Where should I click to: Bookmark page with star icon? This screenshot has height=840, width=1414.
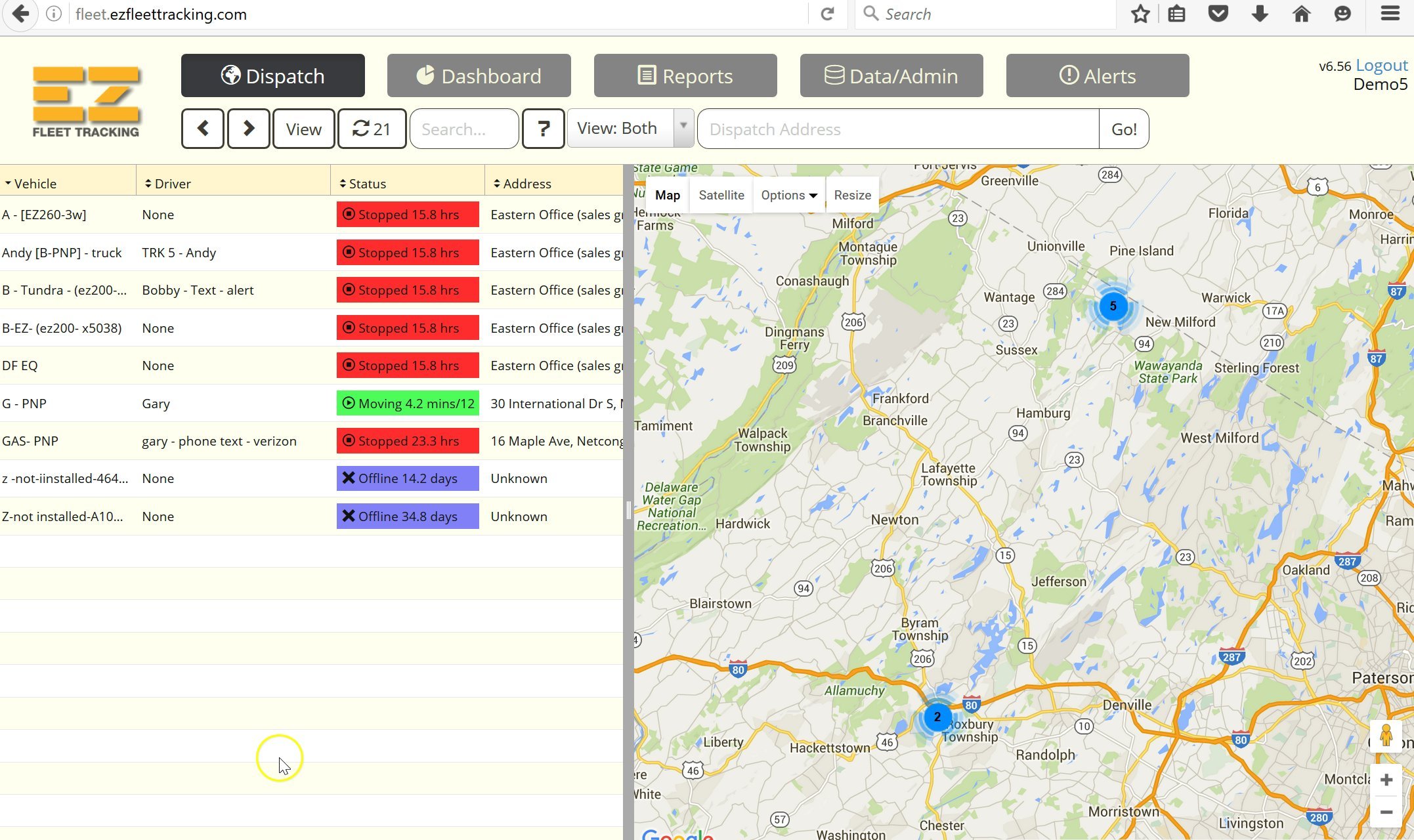1140,14
